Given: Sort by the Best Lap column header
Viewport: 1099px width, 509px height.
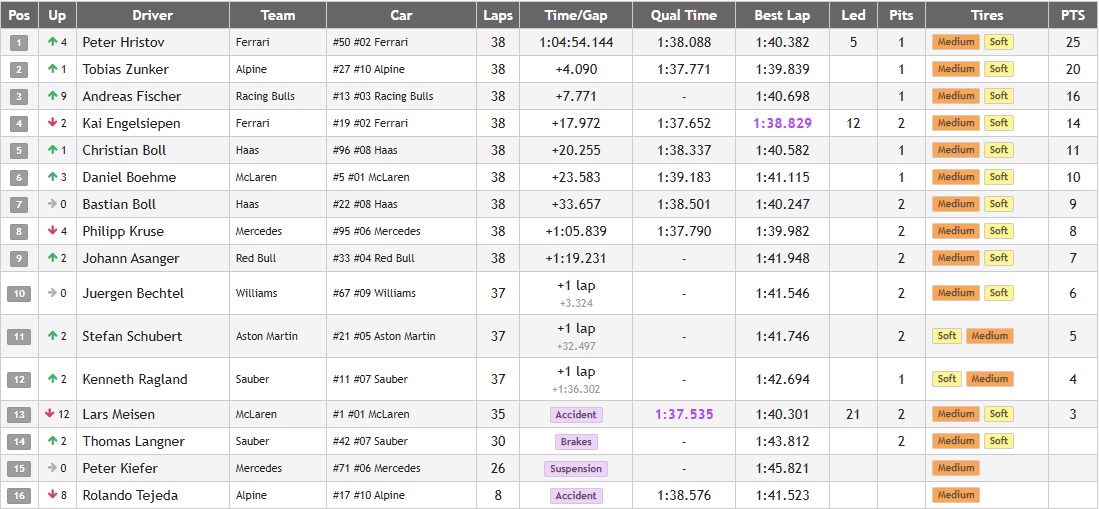Looking at the screenshot, I should click(782, 15).
